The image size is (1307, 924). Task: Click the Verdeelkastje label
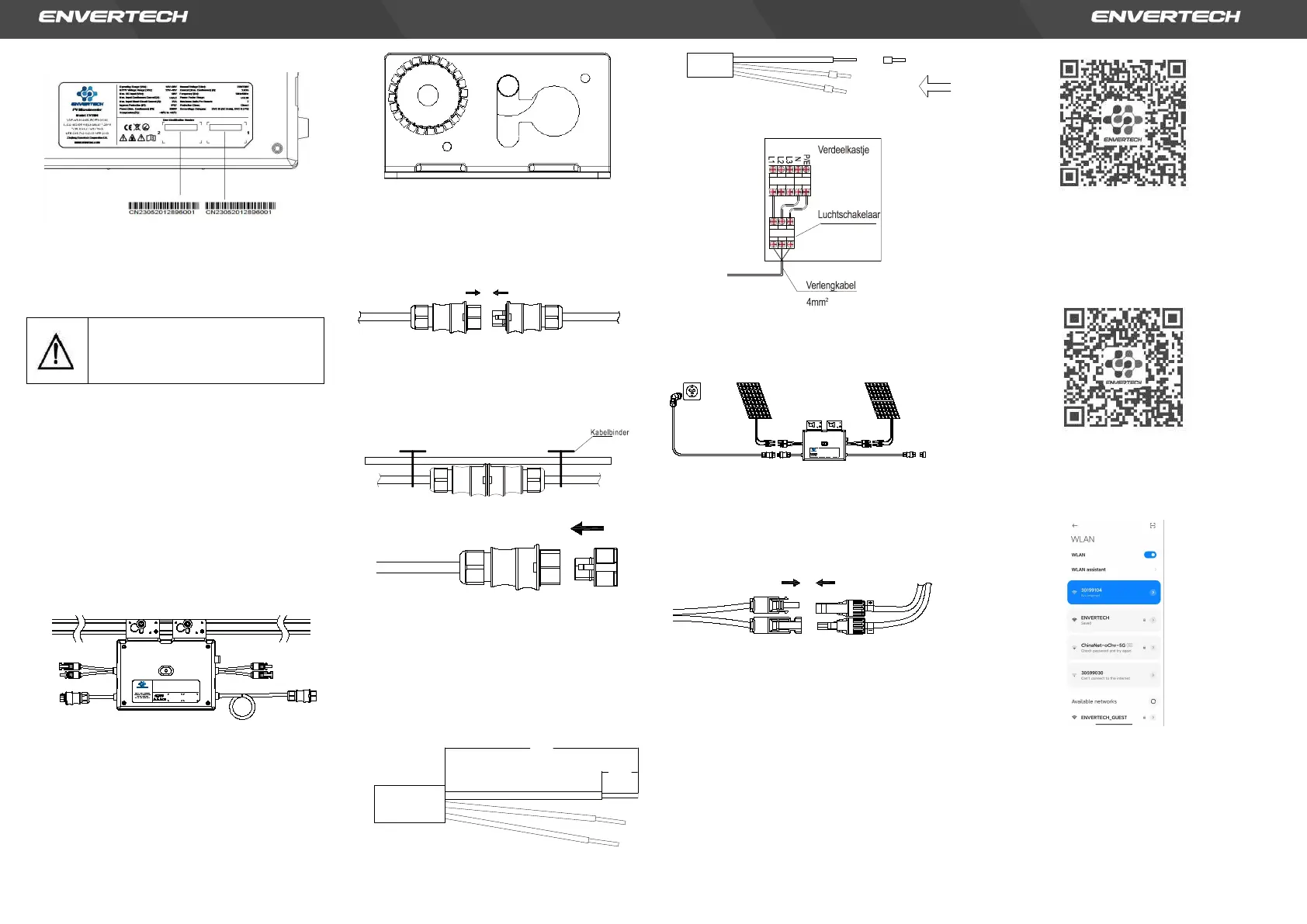point(843,150)
